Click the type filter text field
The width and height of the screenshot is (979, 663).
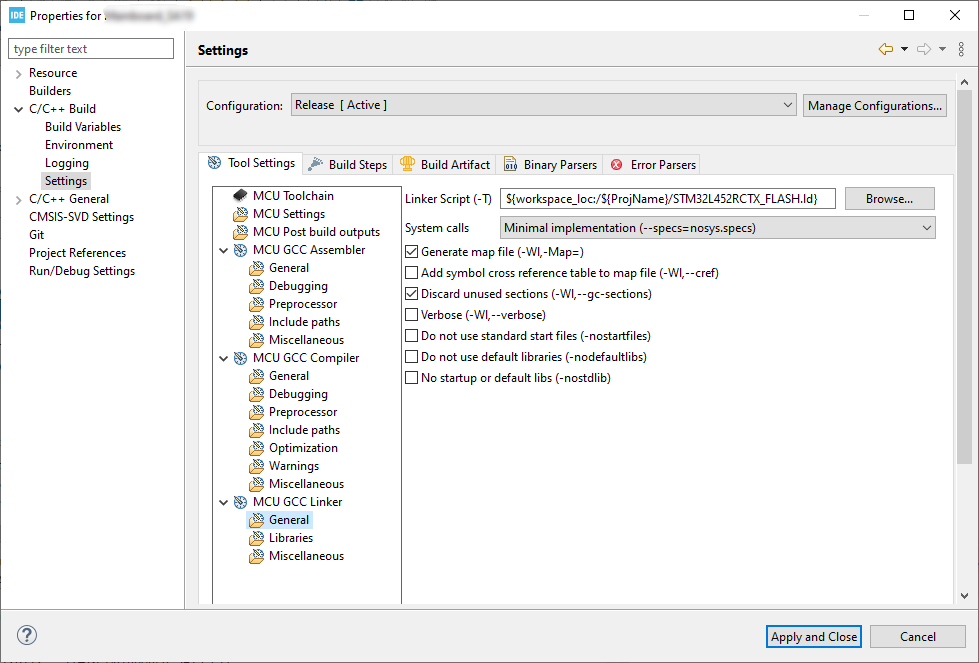(90, 48)
